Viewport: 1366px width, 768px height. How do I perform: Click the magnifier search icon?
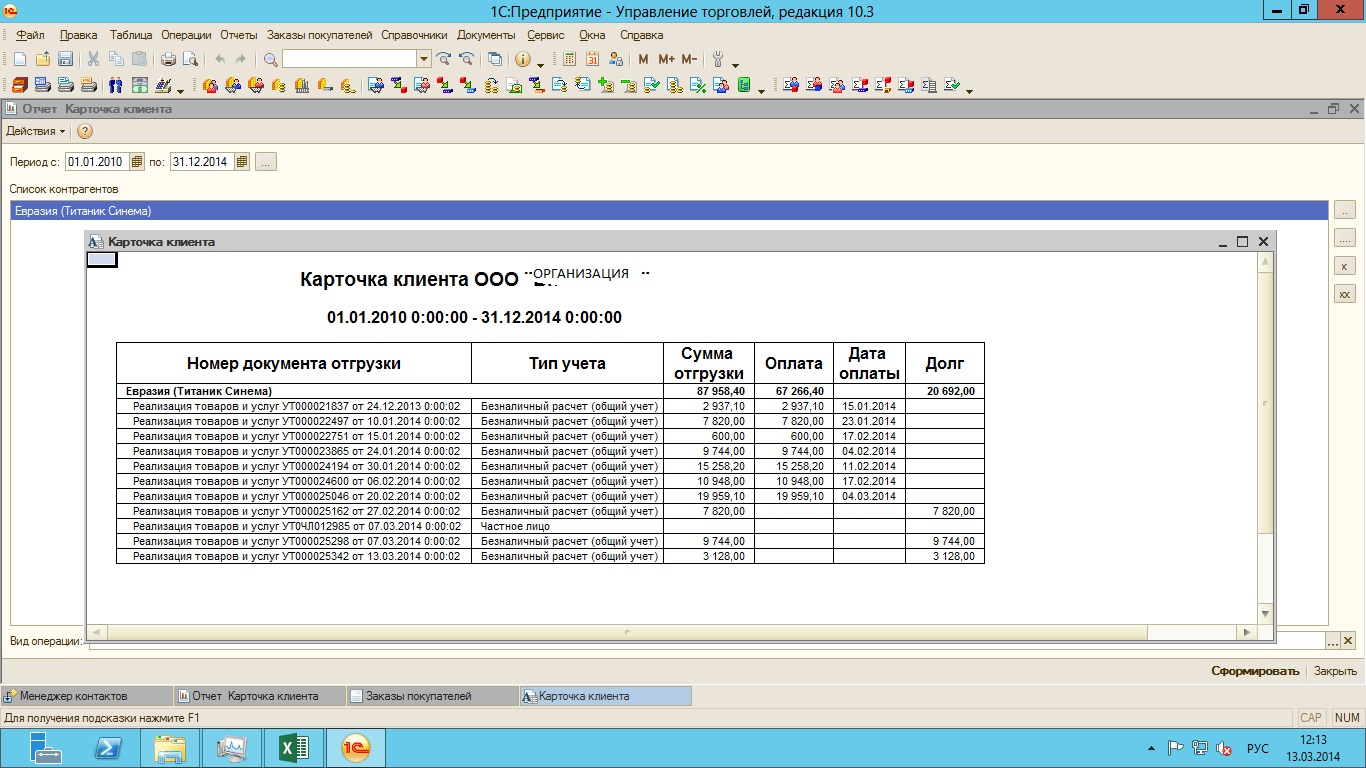(270, 60)
